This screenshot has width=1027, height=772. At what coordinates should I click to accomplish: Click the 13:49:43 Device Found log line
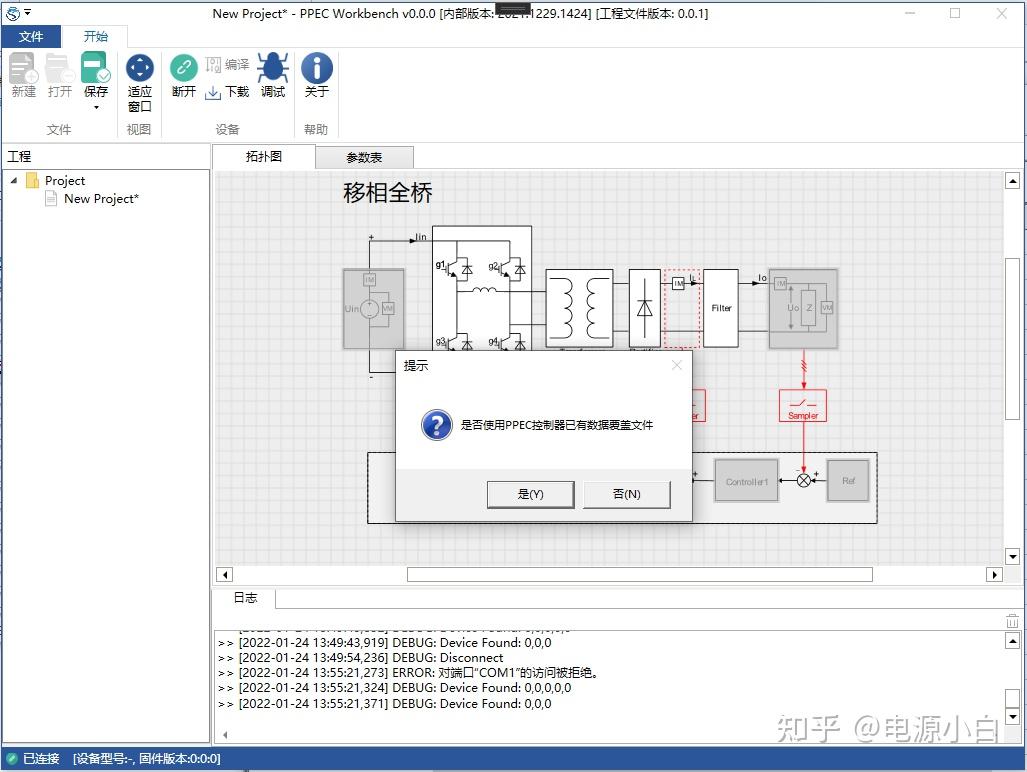[x=384, y=642]
